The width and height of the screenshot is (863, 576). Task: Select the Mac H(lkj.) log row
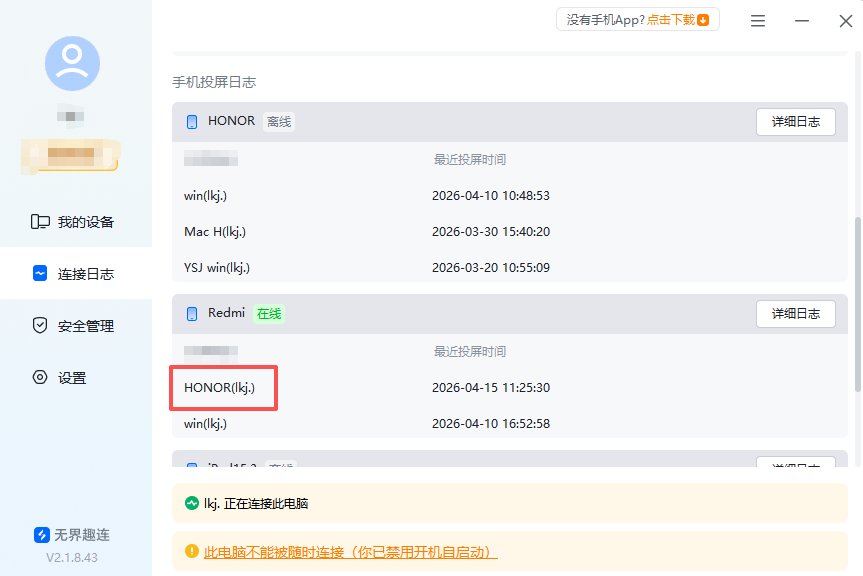coord(215,232)
